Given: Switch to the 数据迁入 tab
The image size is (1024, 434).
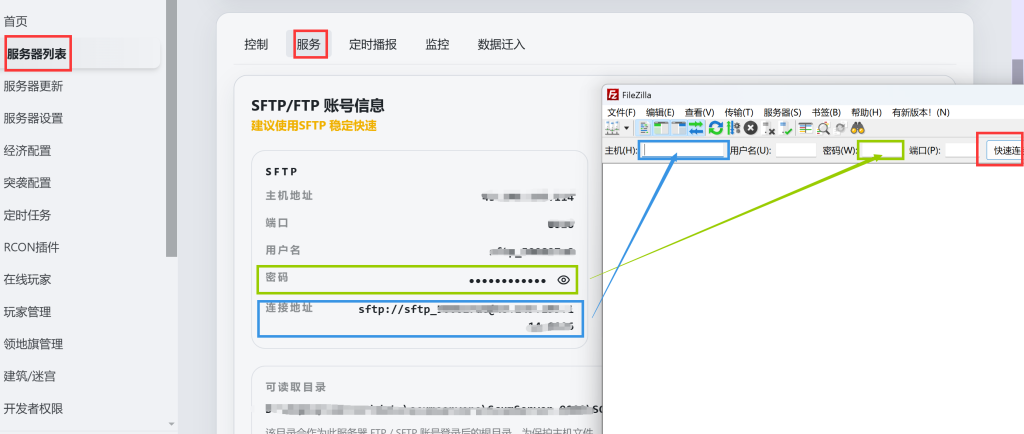Looking at the screenshot, I should (502, 44).
